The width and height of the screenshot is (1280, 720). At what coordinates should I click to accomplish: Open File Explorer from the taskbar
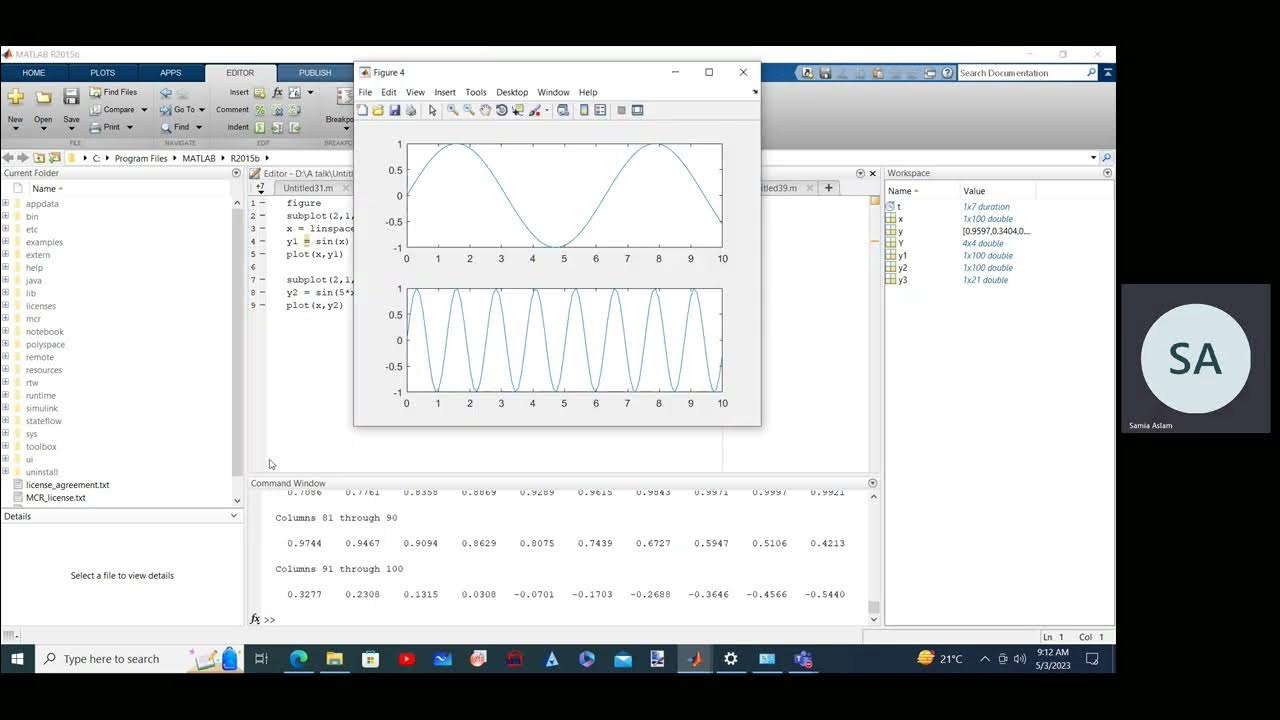tap(334, 659)
